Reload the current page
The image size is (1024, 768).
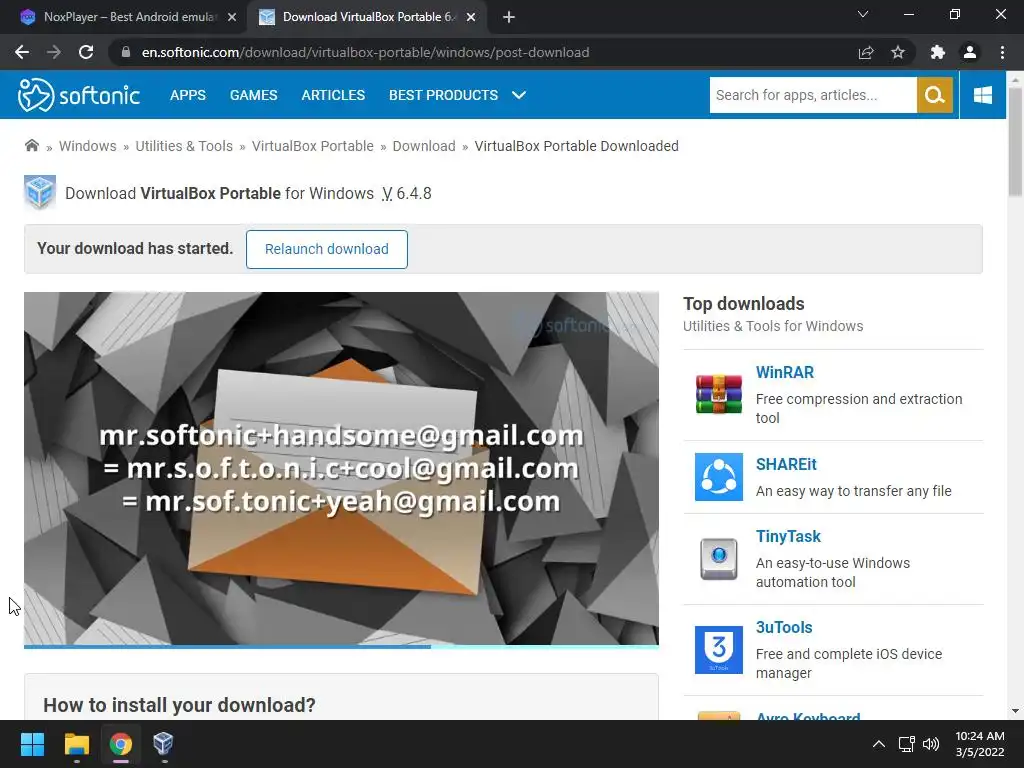coord(86,52)
